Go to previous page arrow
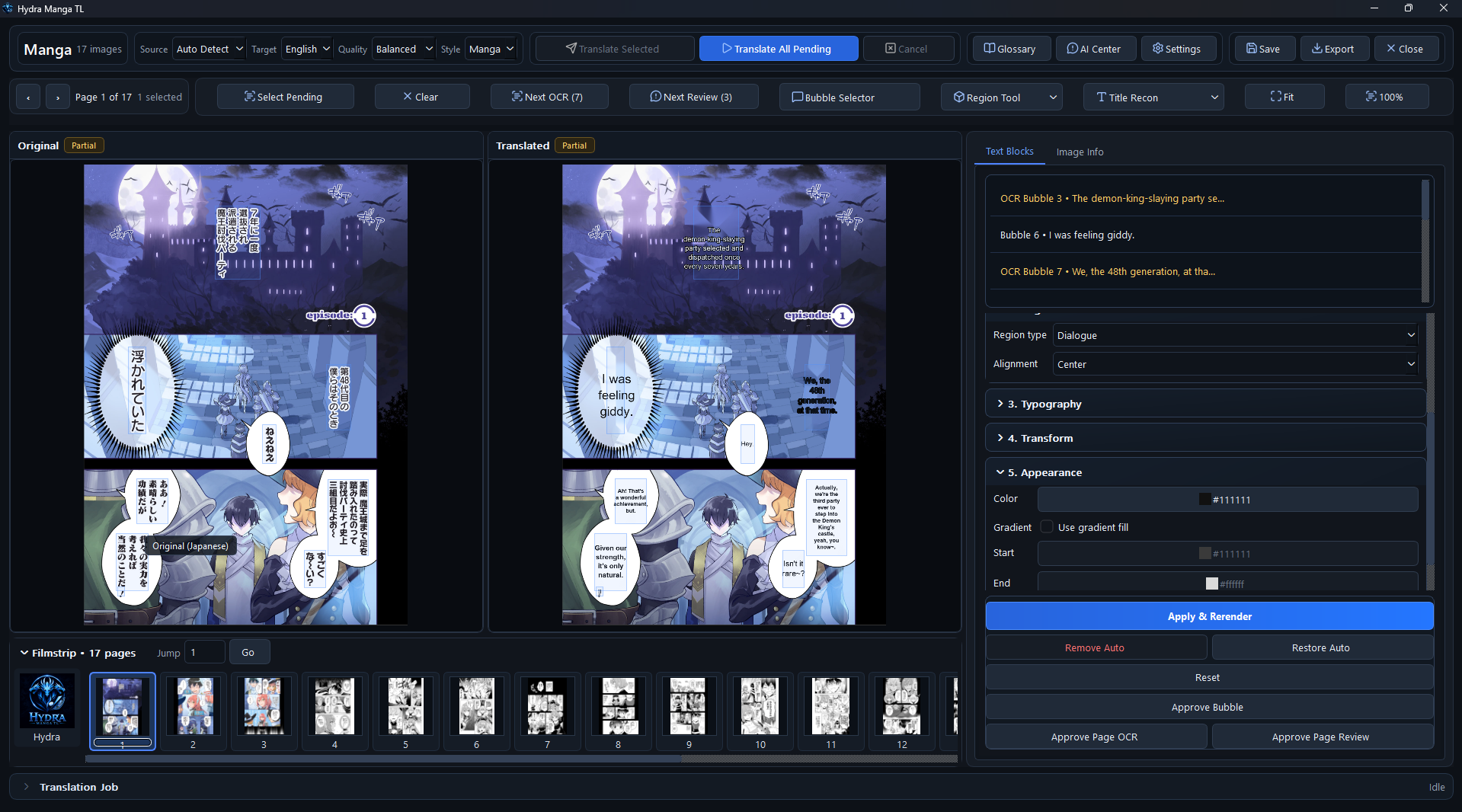This screenshot has width=1462, height=812. click(x=28, y=98)
